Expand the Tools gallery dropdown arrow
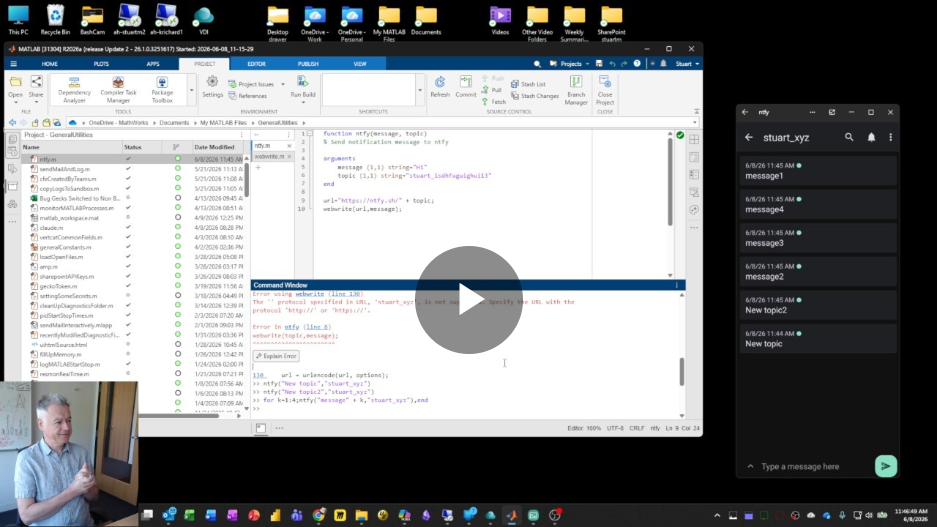The width and height of the screenshot is (938, 527). click(x=191, y=90)
